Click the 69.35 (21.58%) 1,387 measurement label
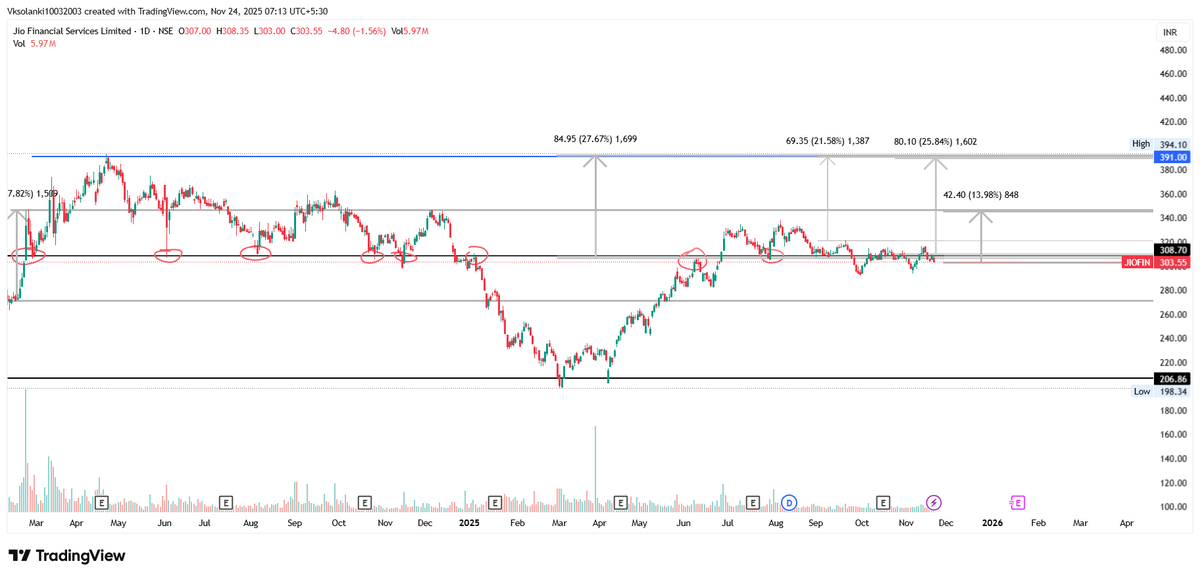 [826, 142]
